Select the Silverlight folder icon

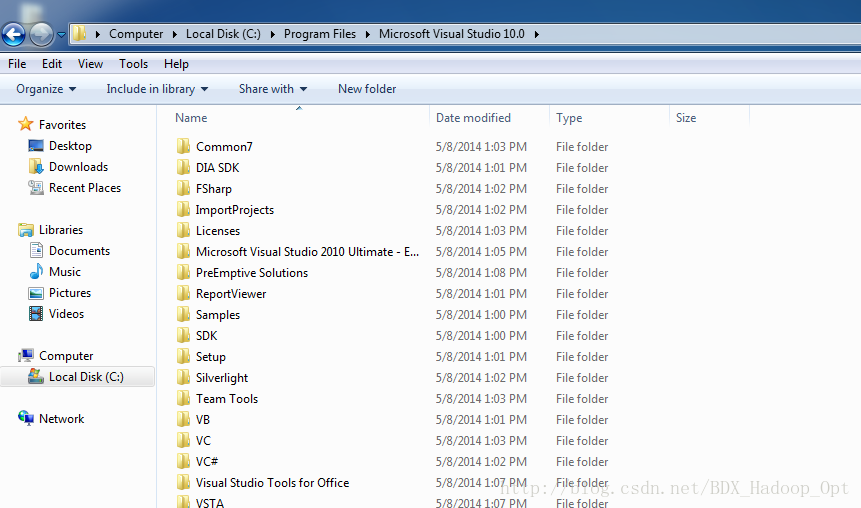[183, 377]
